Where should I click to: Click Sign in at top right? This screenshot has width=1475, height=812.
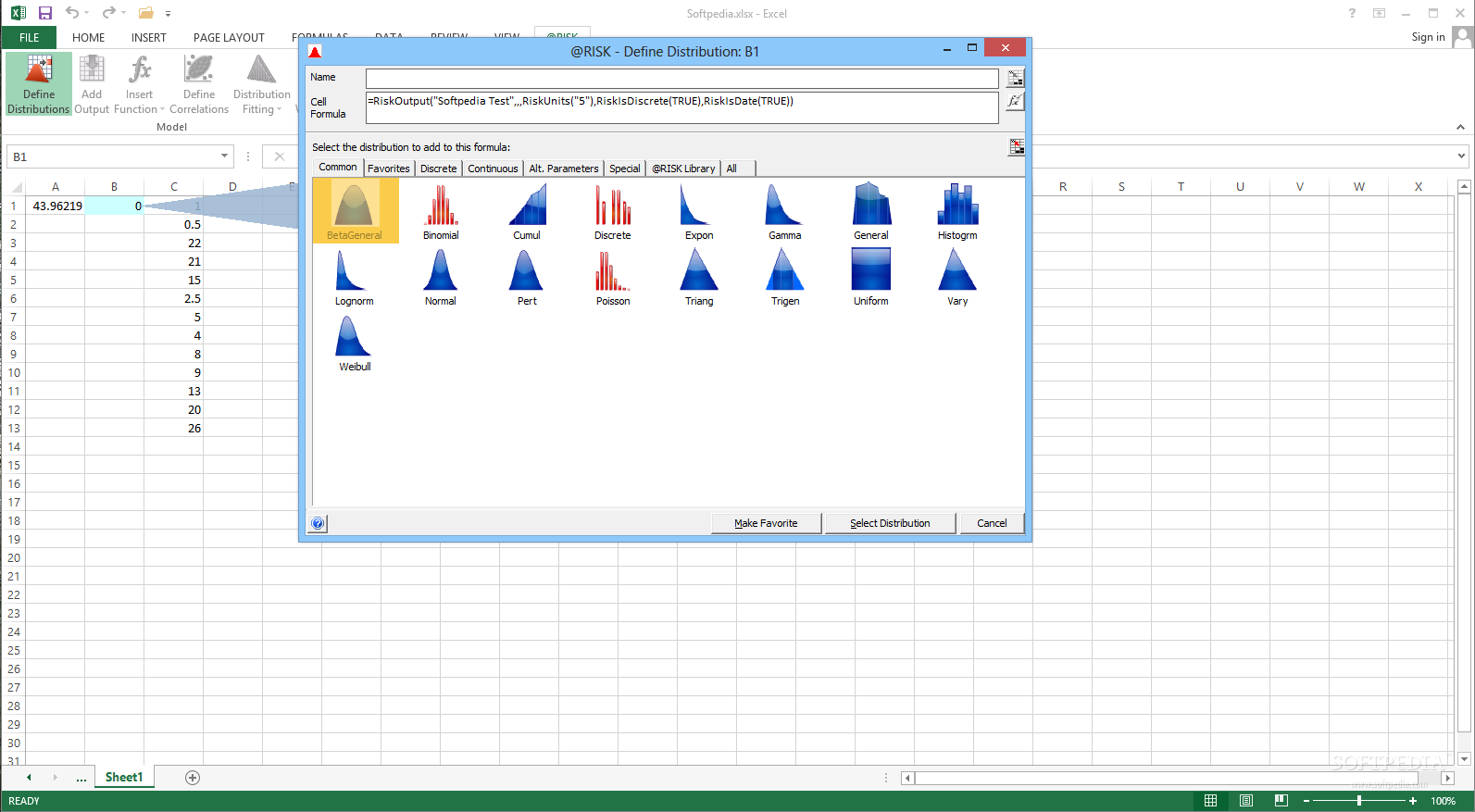point(1428,37)
